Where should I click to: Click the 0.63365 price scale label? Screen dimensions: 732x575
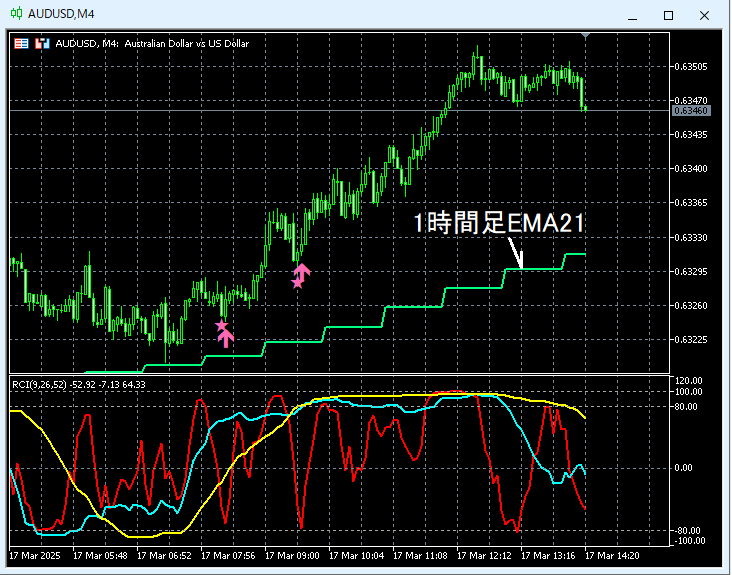(x=691, y=203)
